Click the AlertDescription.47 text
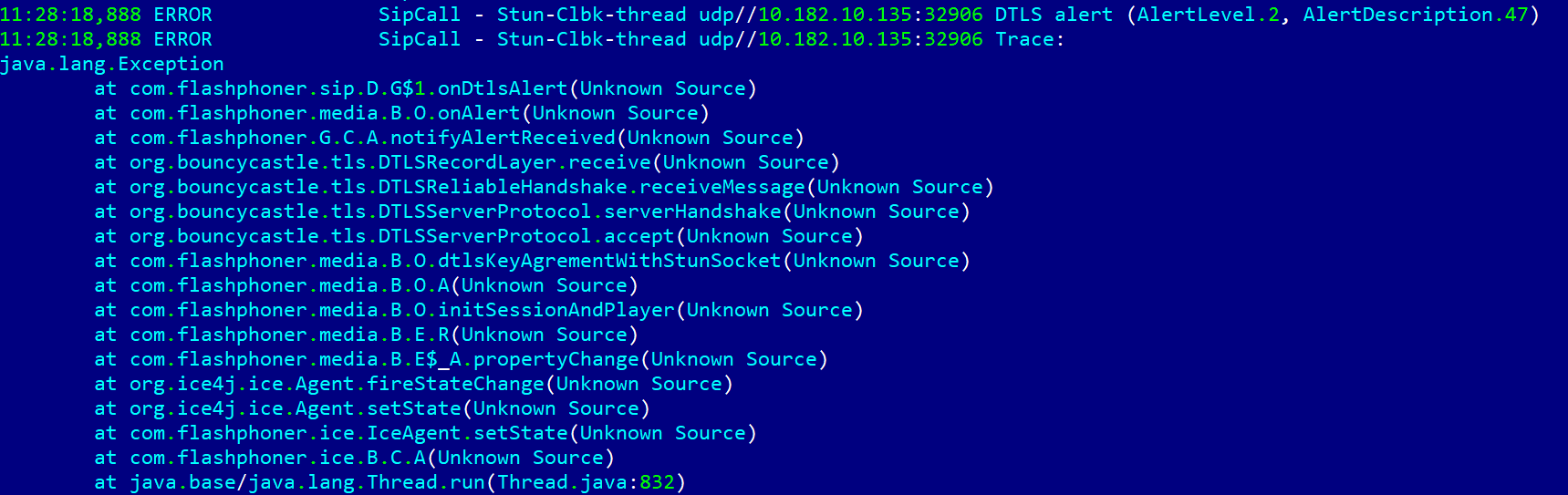The width and height of the screenshot is (1568, 495). pyautogui.click(x=1415, y=15)
